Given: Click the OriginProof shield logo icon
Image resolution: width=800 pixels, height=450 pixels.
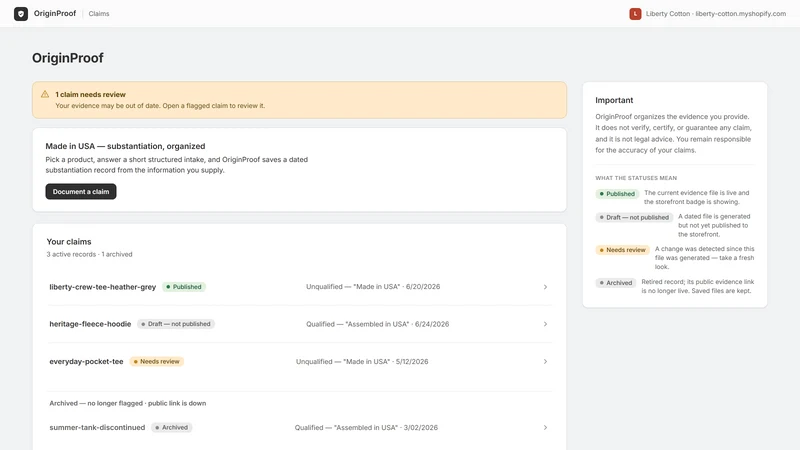Looking at the screenshot, I should point(21,14).
